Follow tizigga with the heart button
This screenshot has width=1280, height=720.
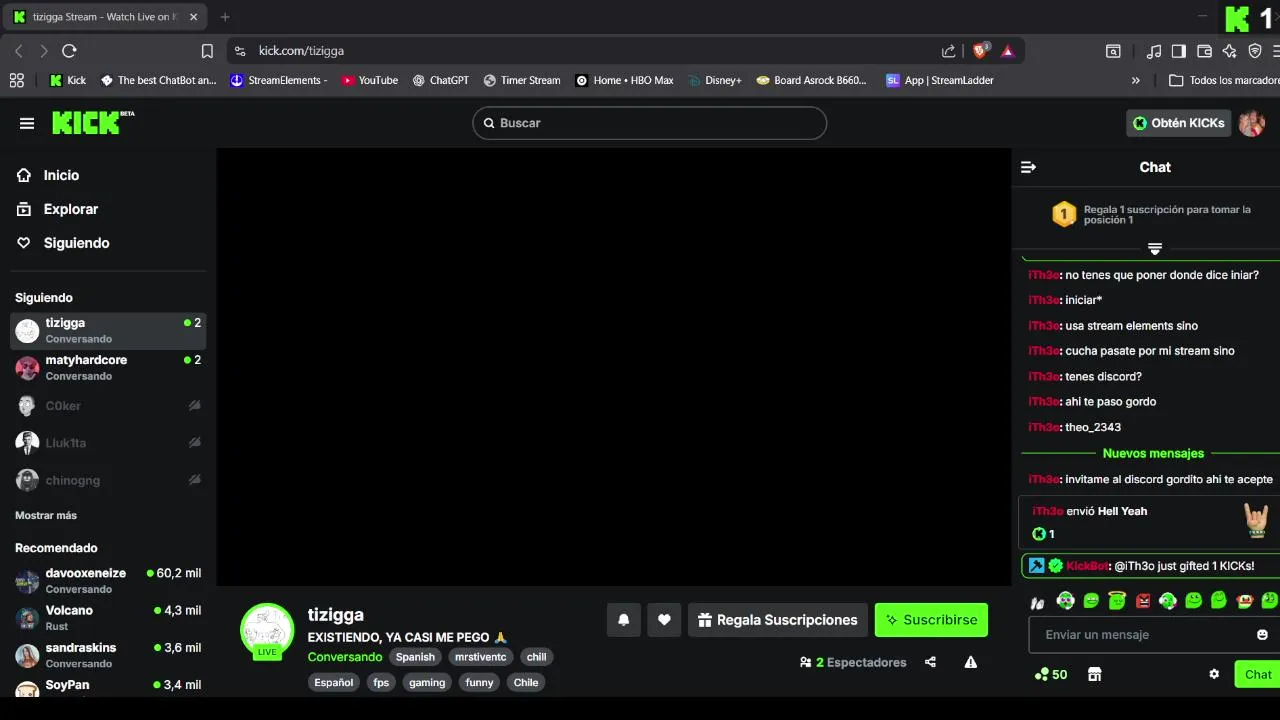(664, 620)
